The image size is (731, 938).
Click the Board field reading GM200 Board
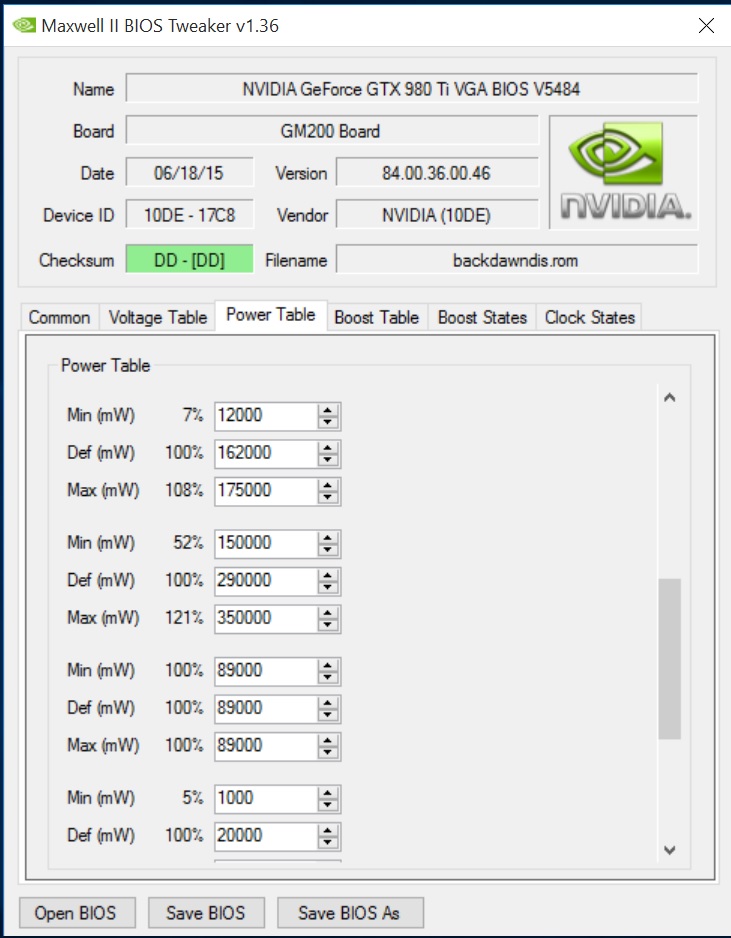pyautogui.click(x=332, y=131)
